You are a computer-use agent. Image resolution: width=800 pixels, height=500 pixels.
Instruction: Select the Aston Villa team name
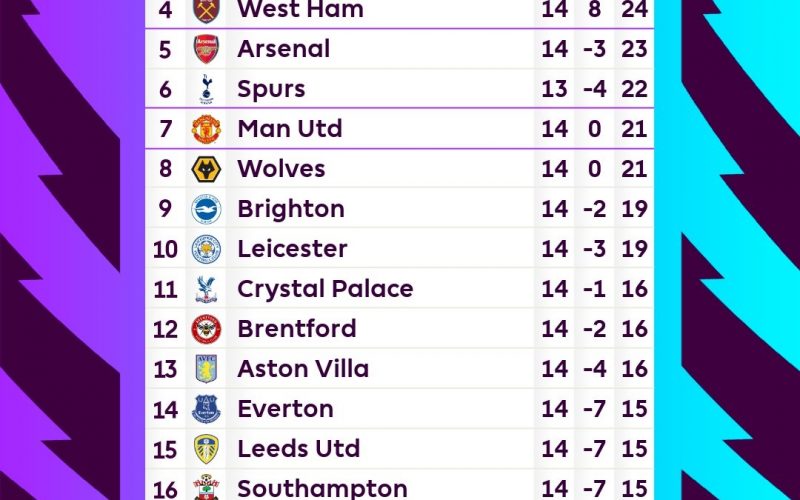pyautogui.click(x=303, y=369)
